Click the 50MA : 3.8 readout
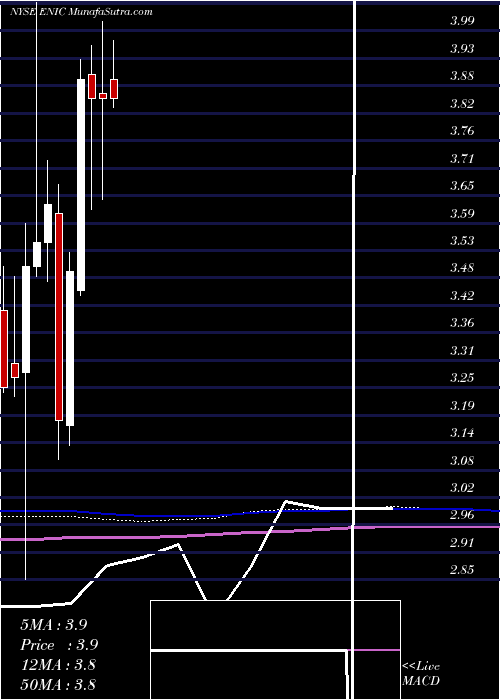The image size is (500, 700). coord(58,685)
